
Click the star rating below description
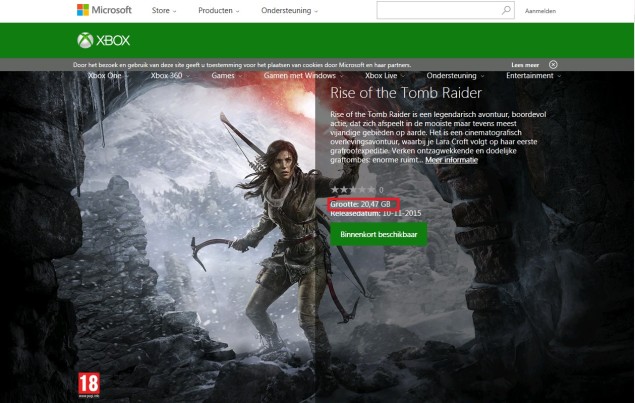(353, 189)
